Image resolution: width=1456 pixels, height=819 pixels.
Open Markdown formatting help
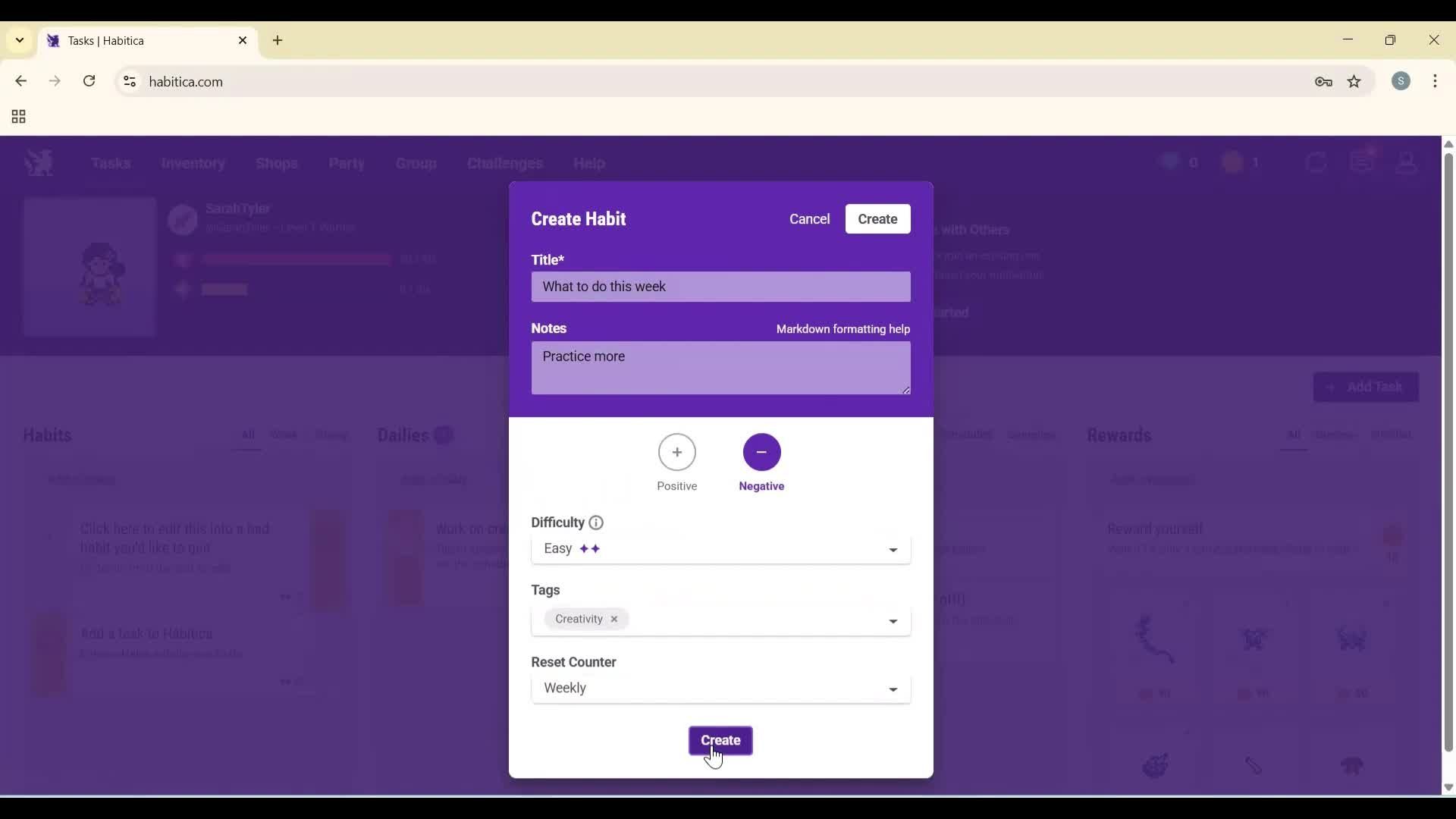coord(843,329)
